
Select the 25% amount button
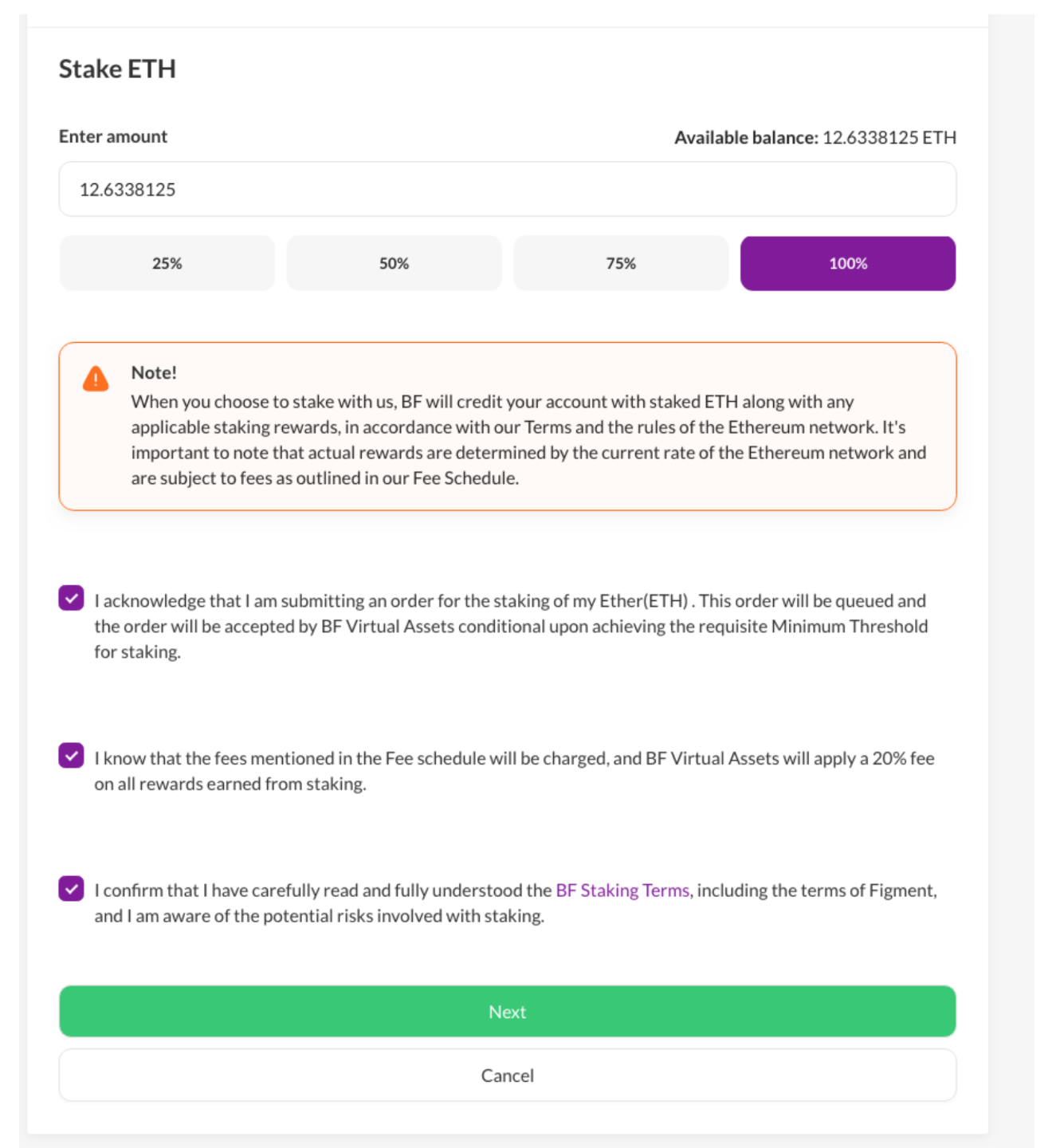pyautogui.click(x=167, y=263)
